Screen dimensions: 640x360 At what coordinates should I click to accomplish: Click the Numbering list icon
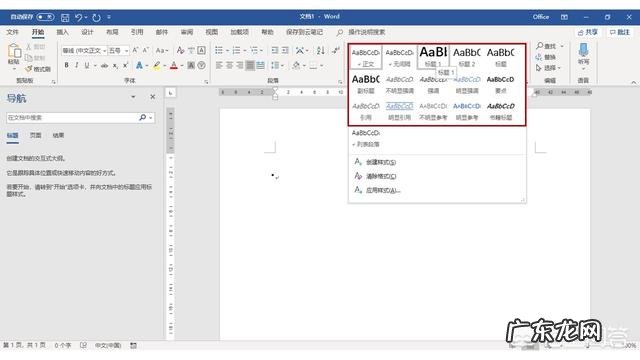(236, 50)
